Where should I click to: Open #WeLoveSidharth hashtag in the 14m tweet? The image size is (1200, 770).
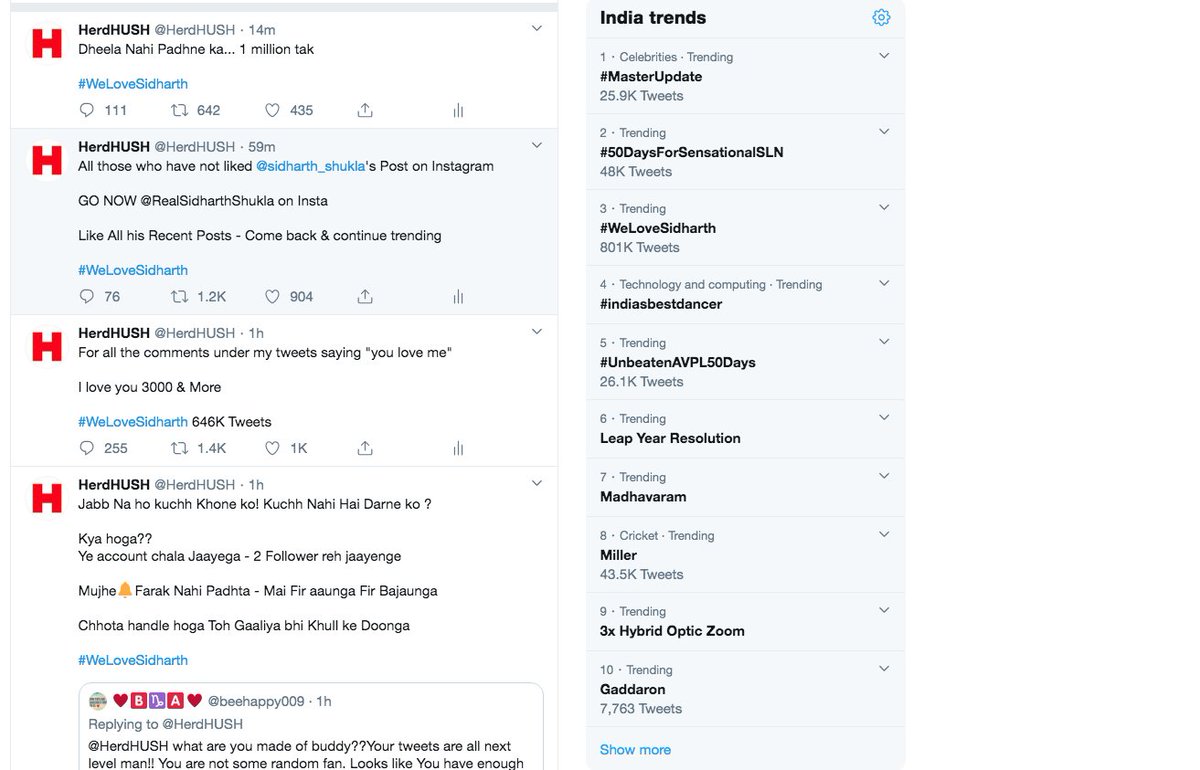point(133,84)
